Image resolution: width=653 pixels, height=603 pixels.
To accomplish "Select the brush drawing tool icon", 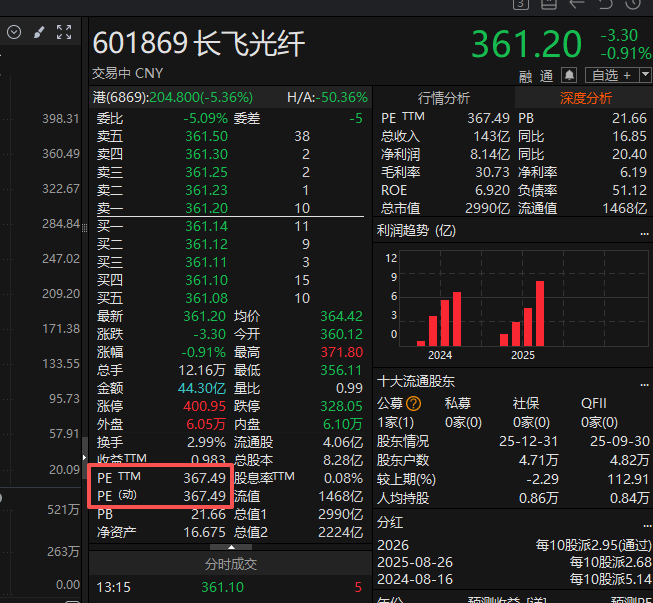I will [x=39, y=32].
